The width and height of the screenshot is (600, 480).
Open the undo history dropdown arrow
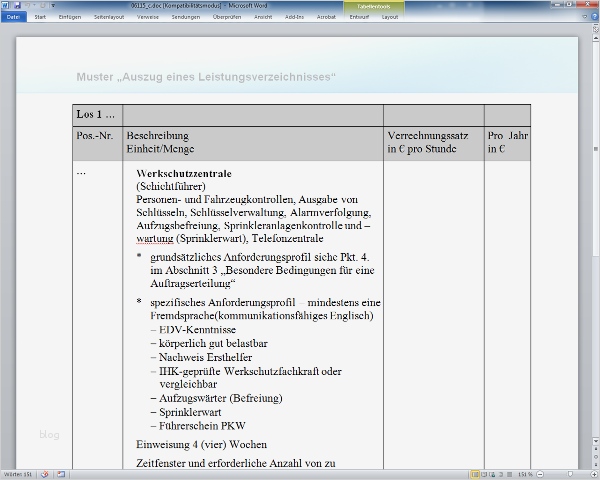point(34,5)
